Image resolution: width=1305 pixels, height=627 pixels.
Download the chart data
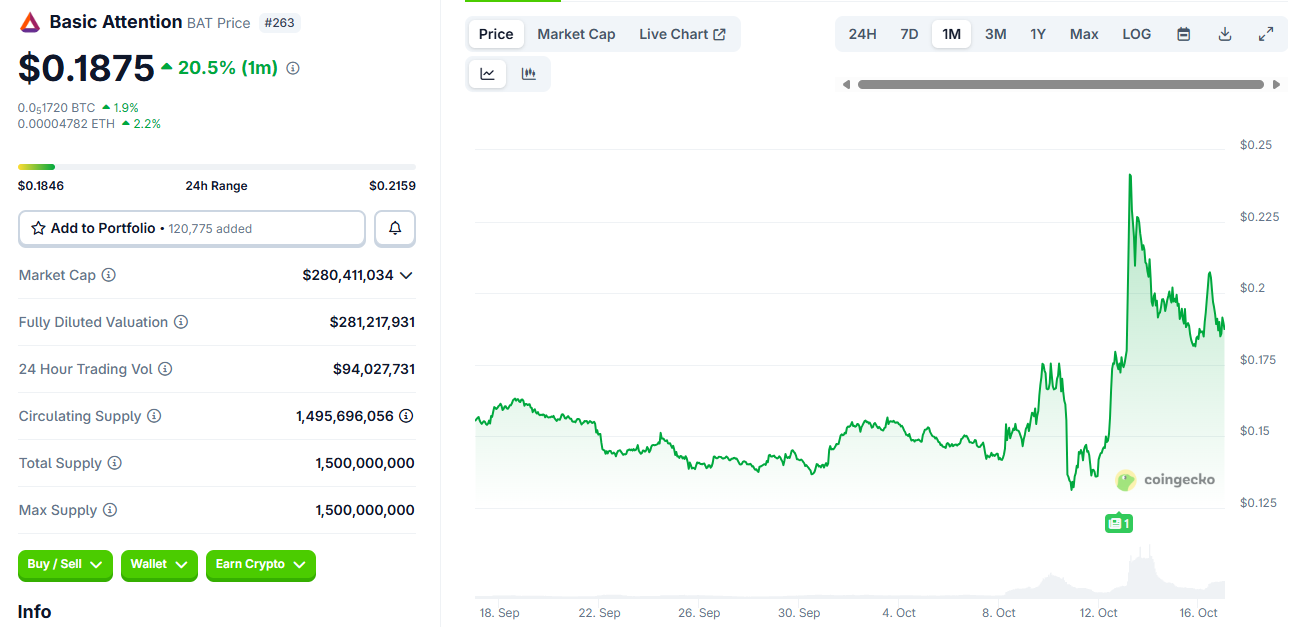(x=1224, y=34)
